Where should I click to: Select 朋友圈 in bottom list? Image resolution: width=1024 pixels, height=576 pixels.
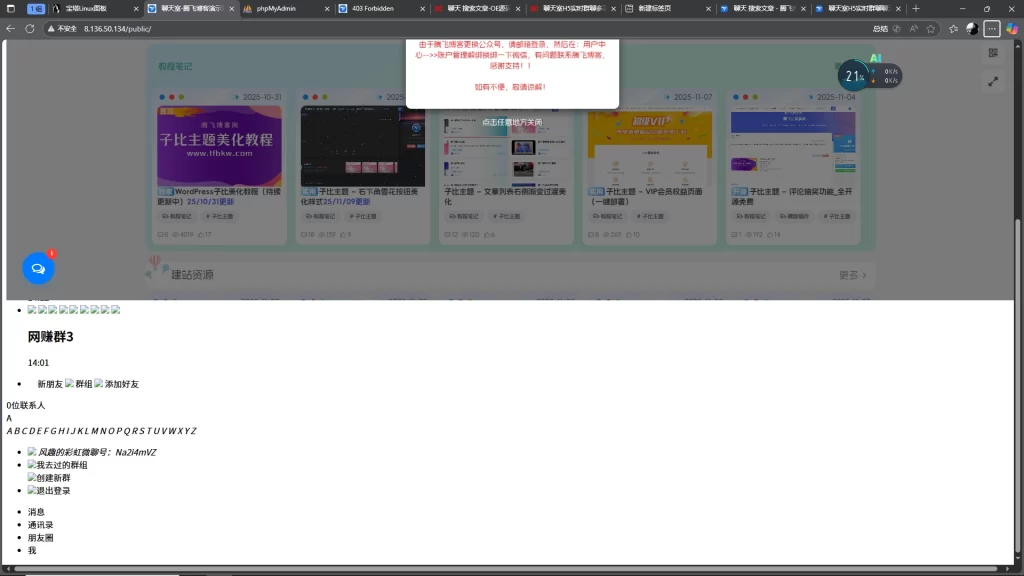41,538
